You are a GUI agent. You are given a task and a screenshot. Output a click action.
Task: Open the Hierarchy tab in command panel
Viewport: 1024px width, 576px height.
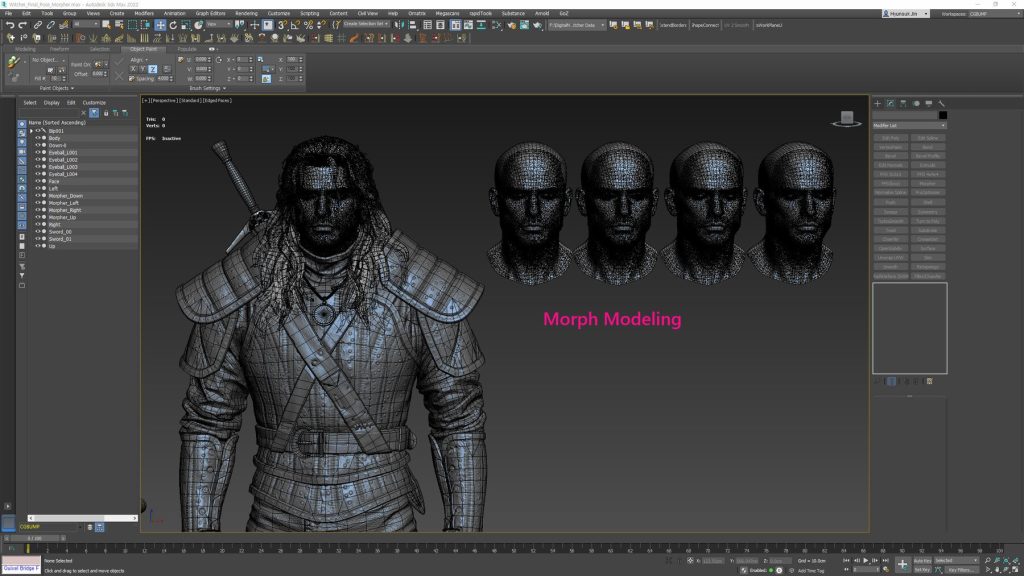tap(903, 103)
